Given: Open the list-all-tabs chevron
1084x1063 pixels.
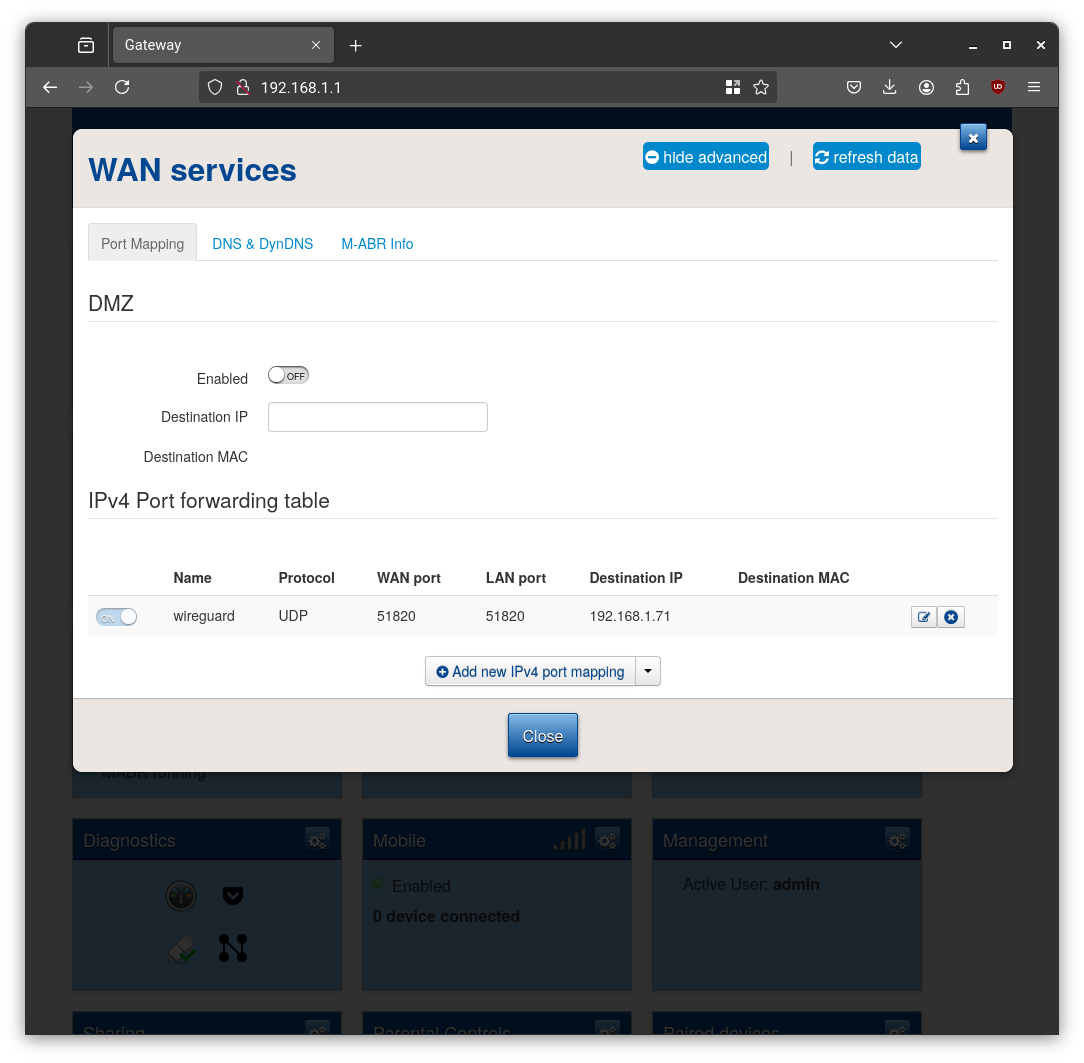Looking at the screenshot, I should [895, 44].
